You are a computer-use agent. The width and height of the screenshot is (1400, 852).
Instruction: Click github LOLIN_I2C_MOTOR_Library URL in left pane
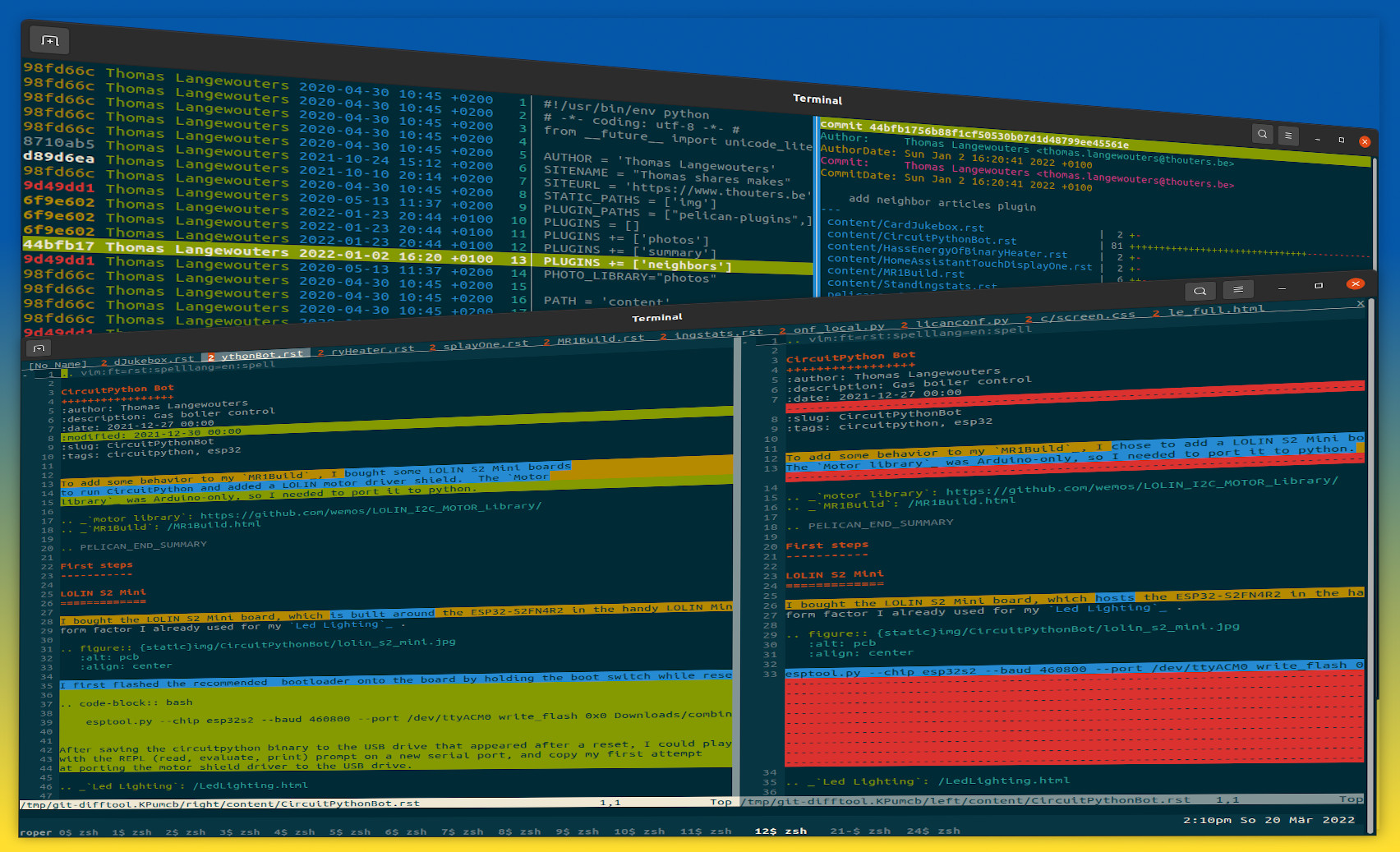371,512
